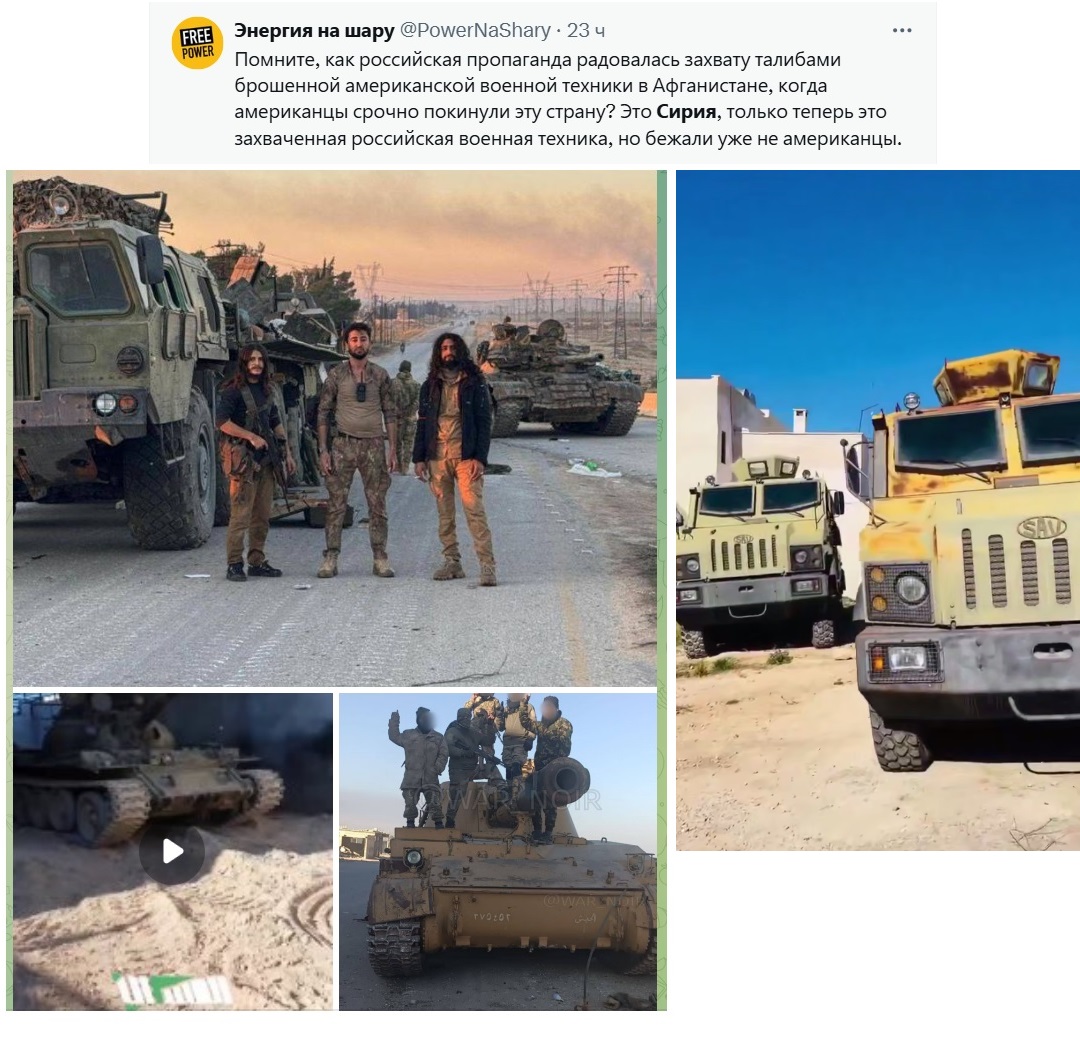Click the @PowerNaShary handle
Image resolution: width=1080 pixels, height=1042 pixels.
coord(475,30)
